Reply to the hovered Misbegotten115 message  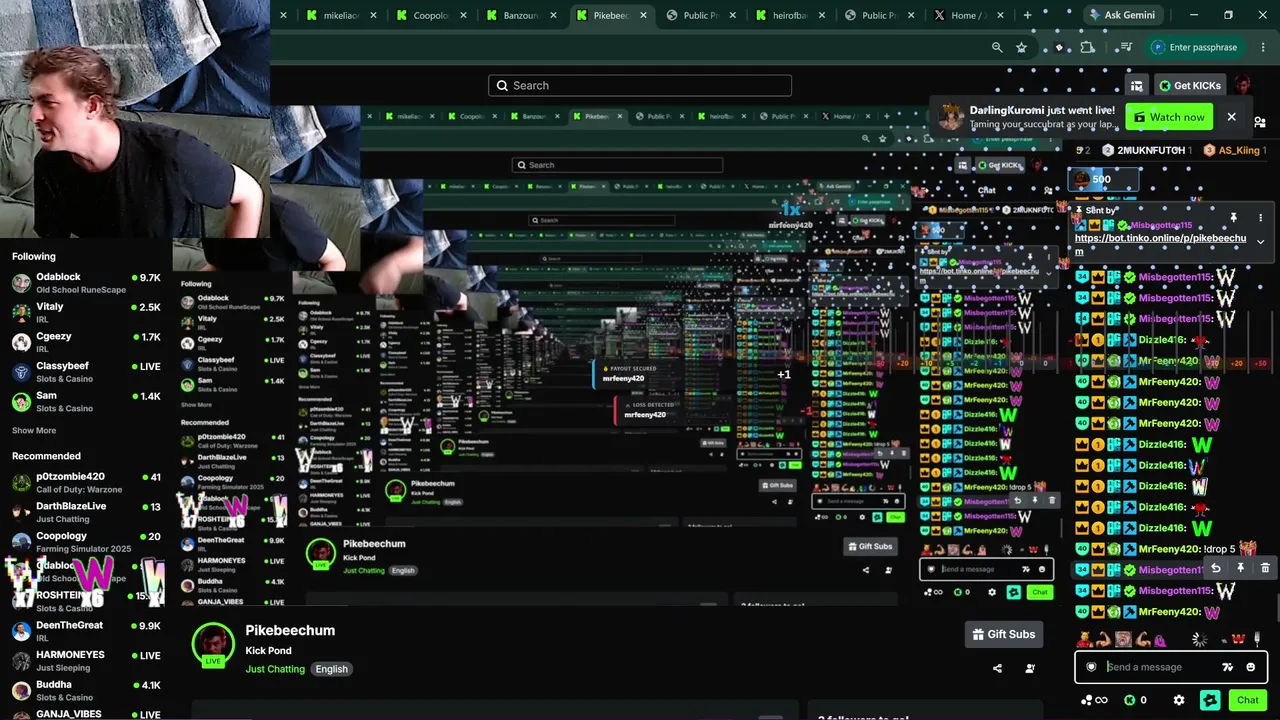pyautogui.click(x=1216, y=568)
